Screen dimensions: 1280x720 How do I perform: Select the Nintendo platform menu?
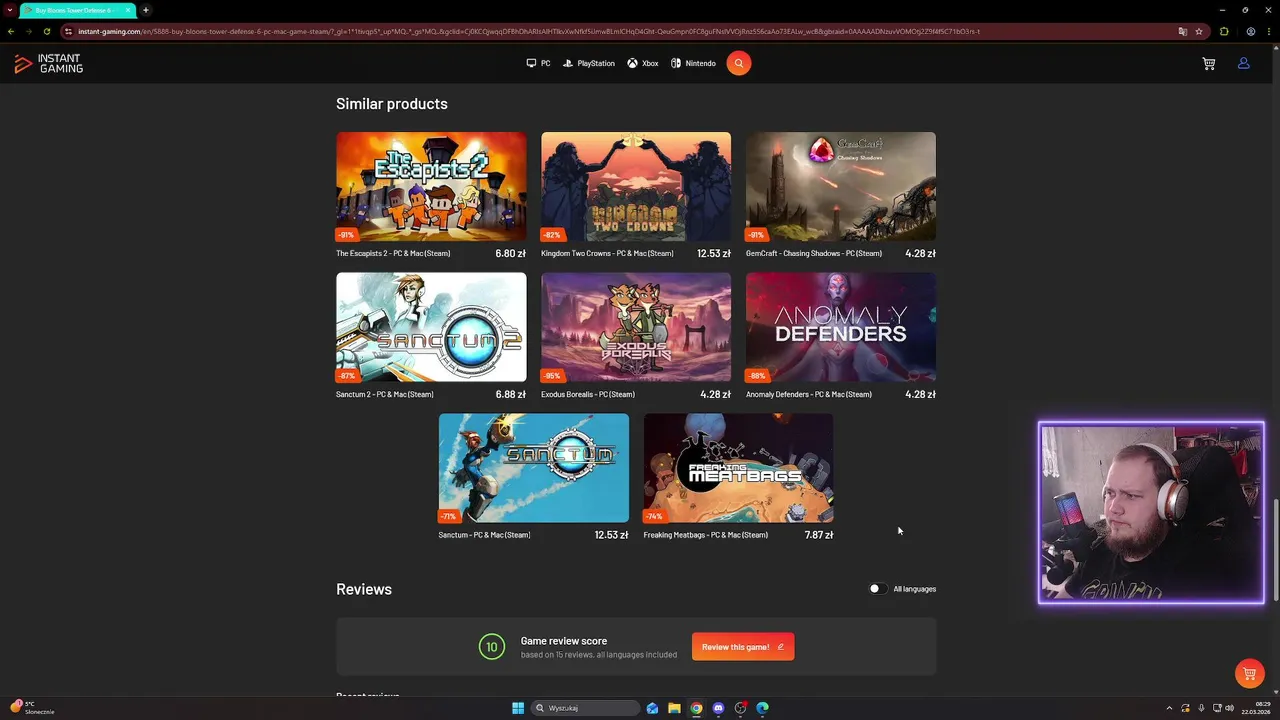(693, 63)
